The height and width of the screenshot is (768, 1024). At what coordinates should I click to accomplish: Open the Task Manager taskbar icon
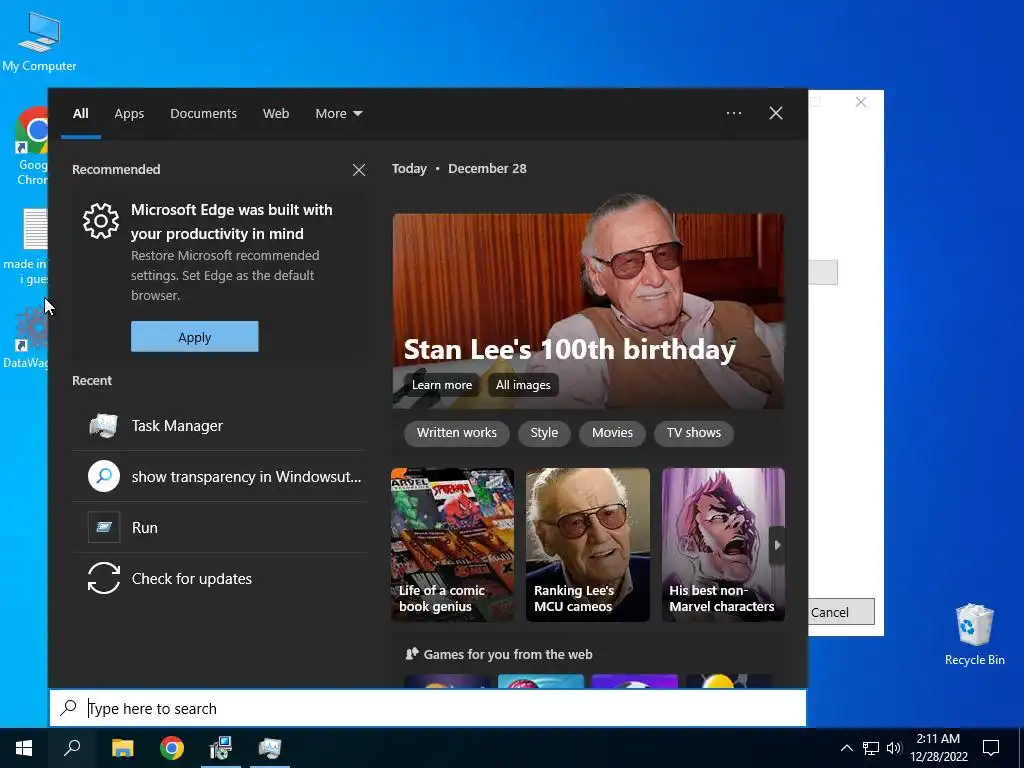click(x=270, y=748)
